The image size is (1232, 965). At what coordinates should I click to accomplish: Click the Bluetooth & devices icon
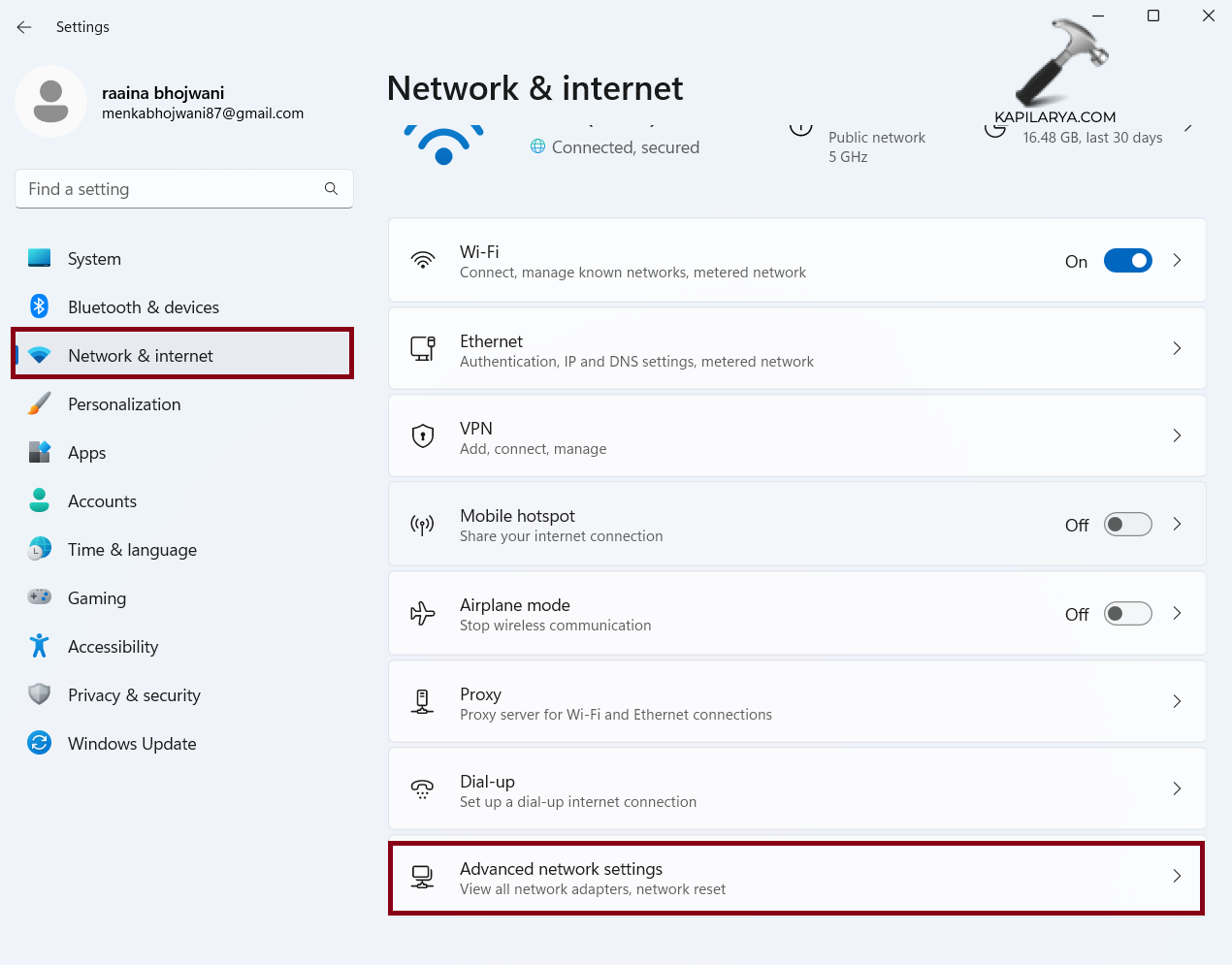point(39,306)
